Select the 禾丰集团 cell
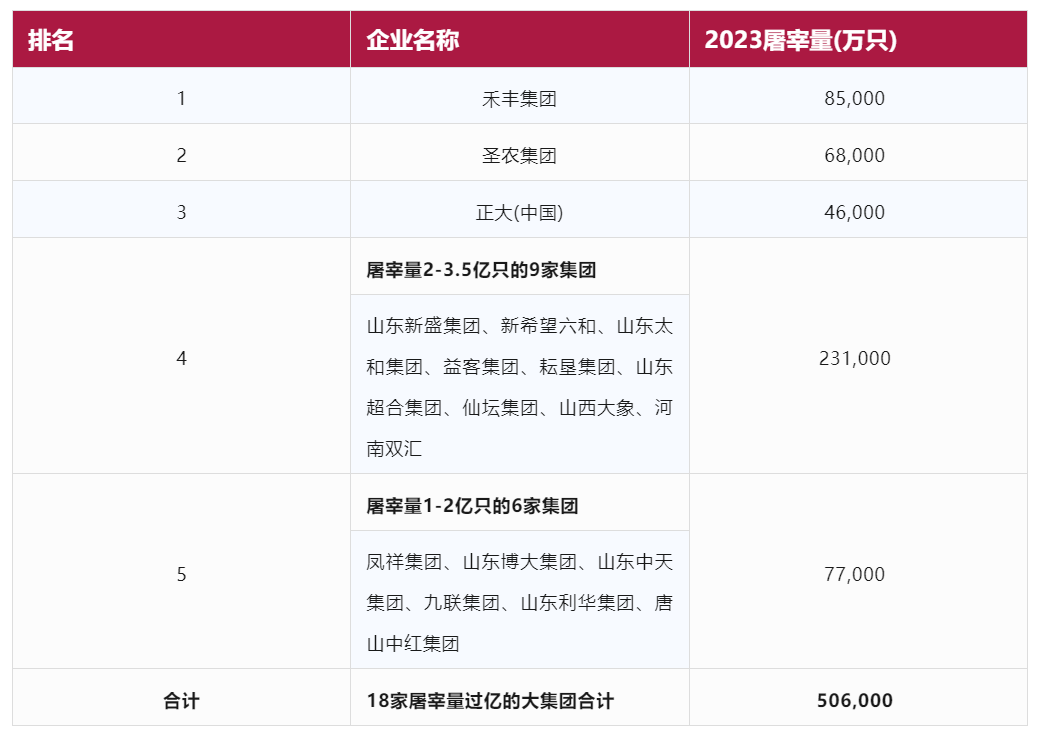 [x=520, y=96]
